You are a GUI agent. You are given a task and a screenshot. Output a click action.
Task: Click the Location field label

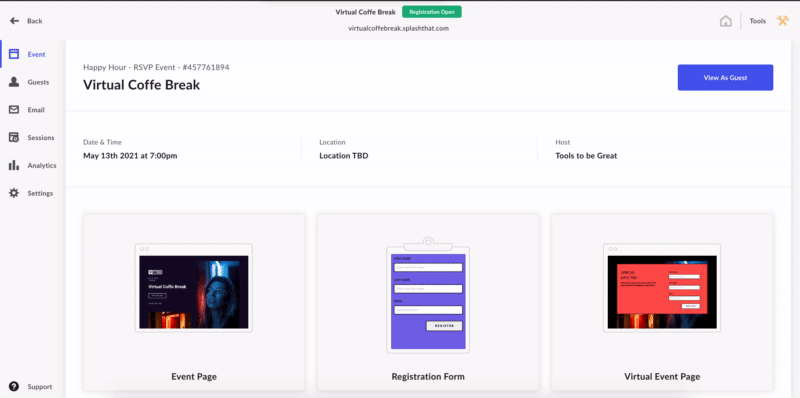pos(332,142)
